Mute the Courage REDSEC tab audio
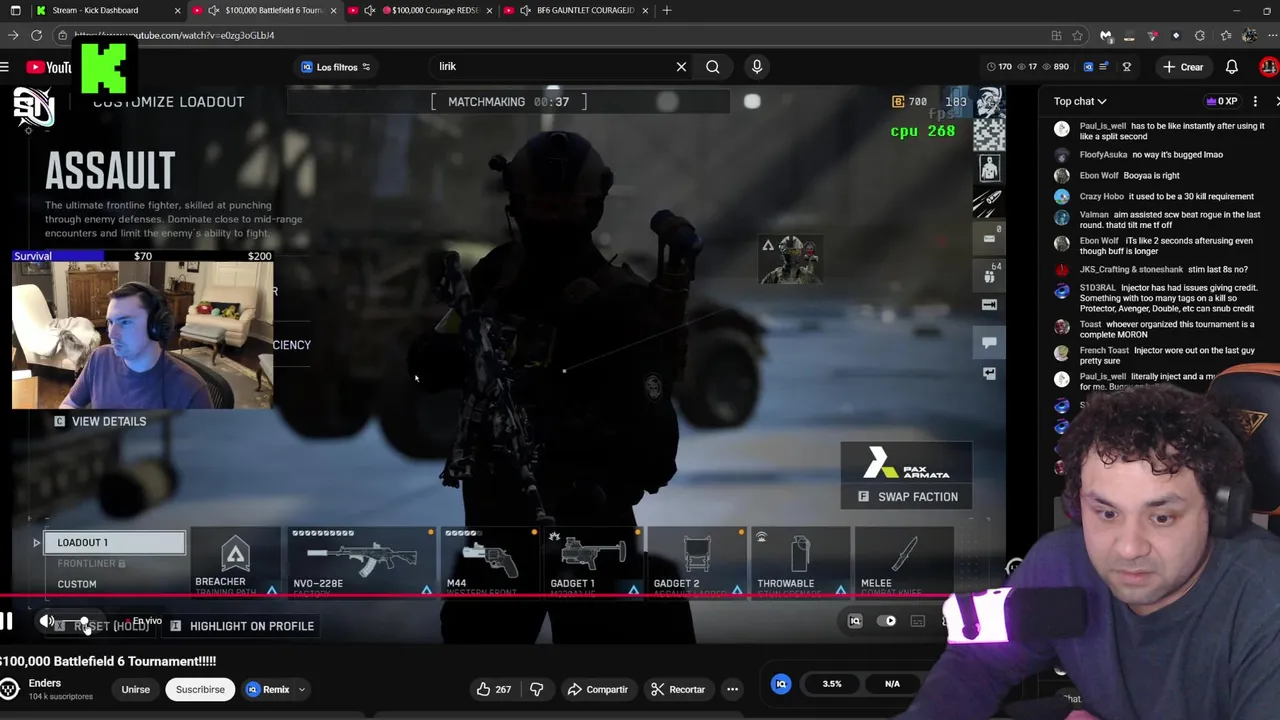The width and height of the screenshot is (1280, 720). point(370,10)
